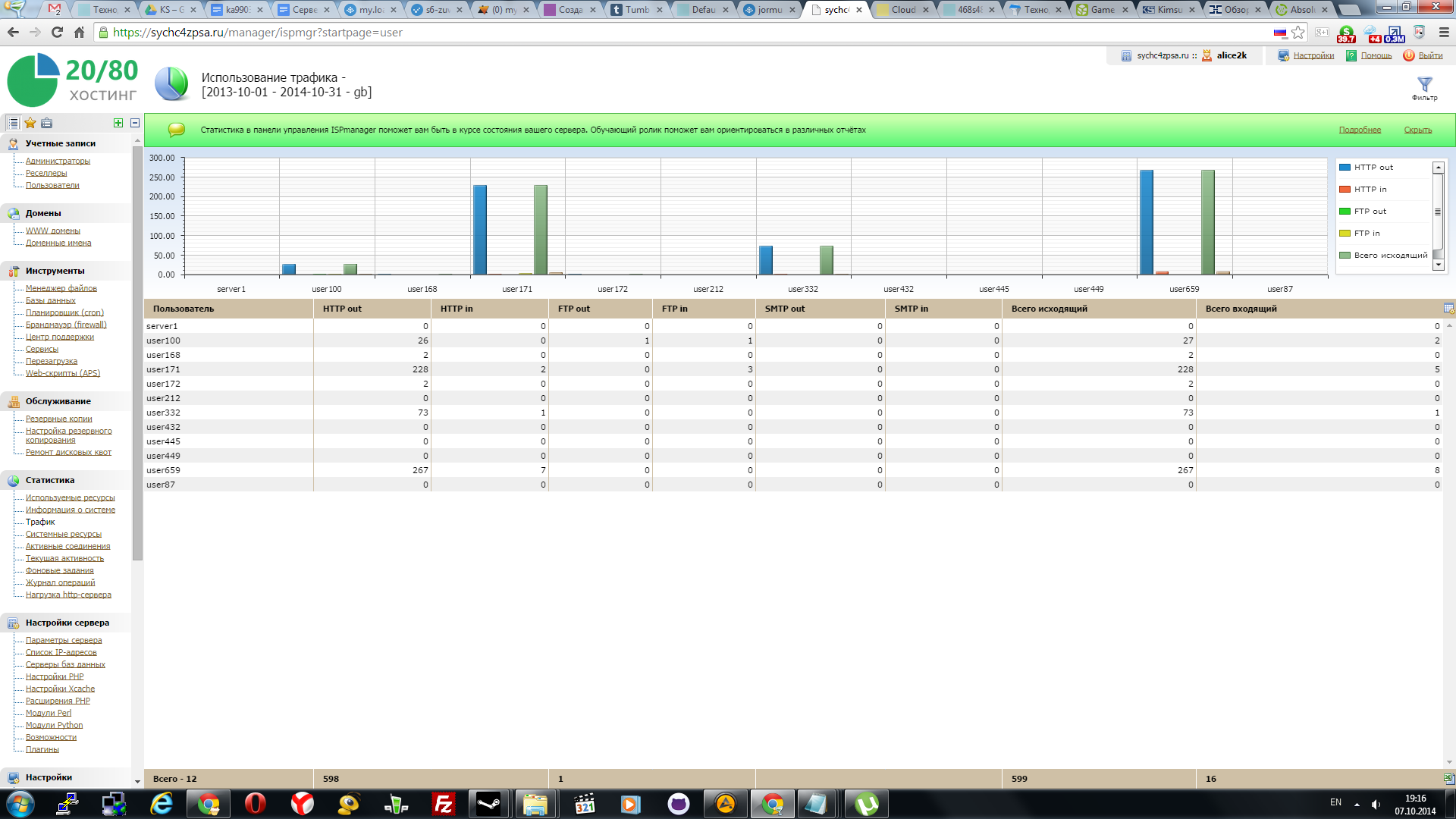Click Скрыть to hide the banner

tap(1417, 130)
